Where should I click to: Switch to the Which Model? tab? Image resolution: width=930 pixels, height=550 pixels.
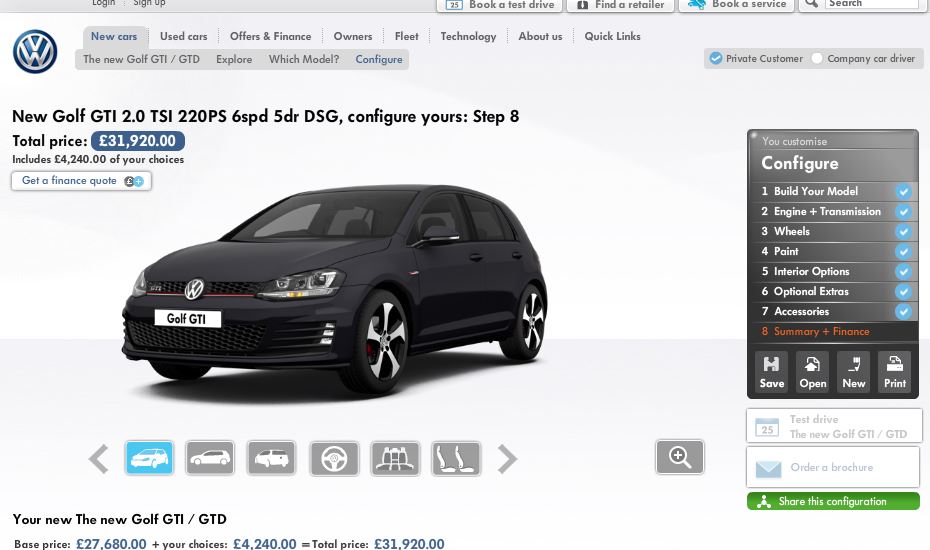pos(303,60)
